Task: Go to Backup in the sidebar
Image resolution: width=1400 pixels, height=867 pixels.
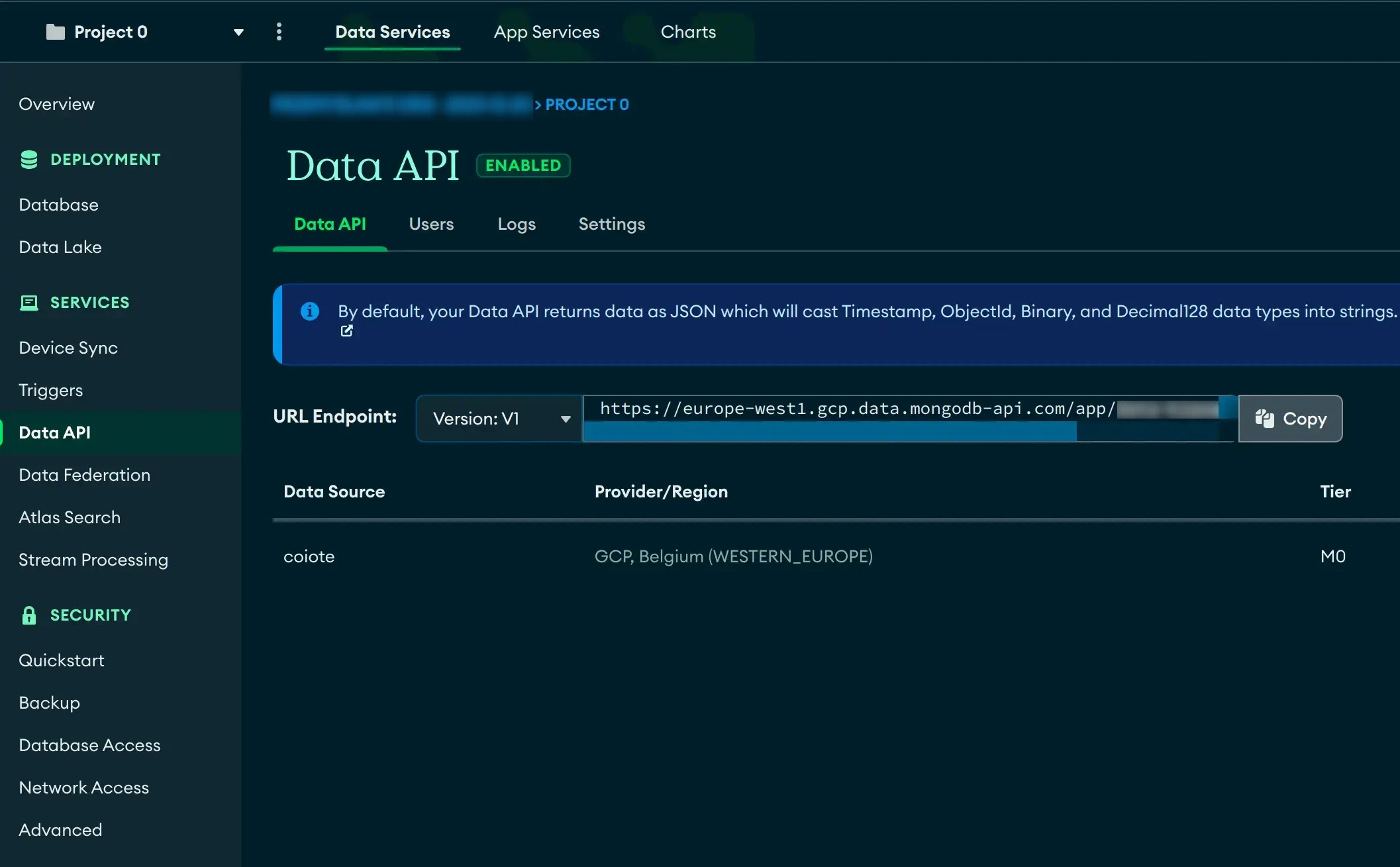Action: pos(50,703)
